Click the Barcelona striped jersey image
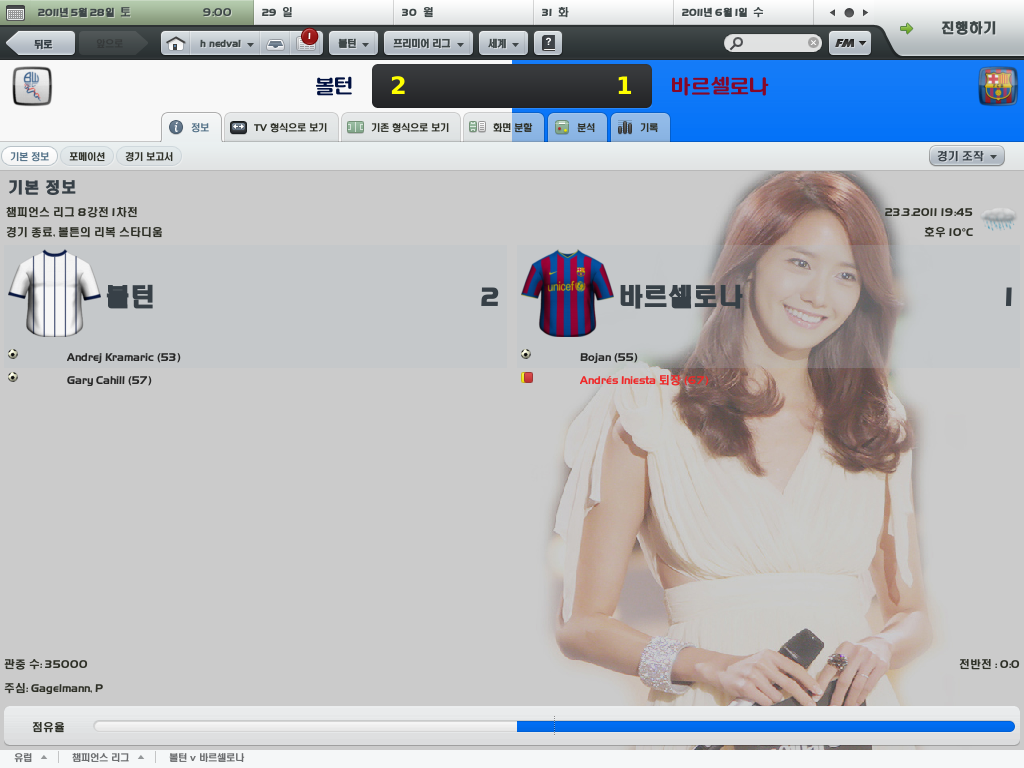Image resolution: width=1024 pixels, height=768 pixels. coord(567,293)
